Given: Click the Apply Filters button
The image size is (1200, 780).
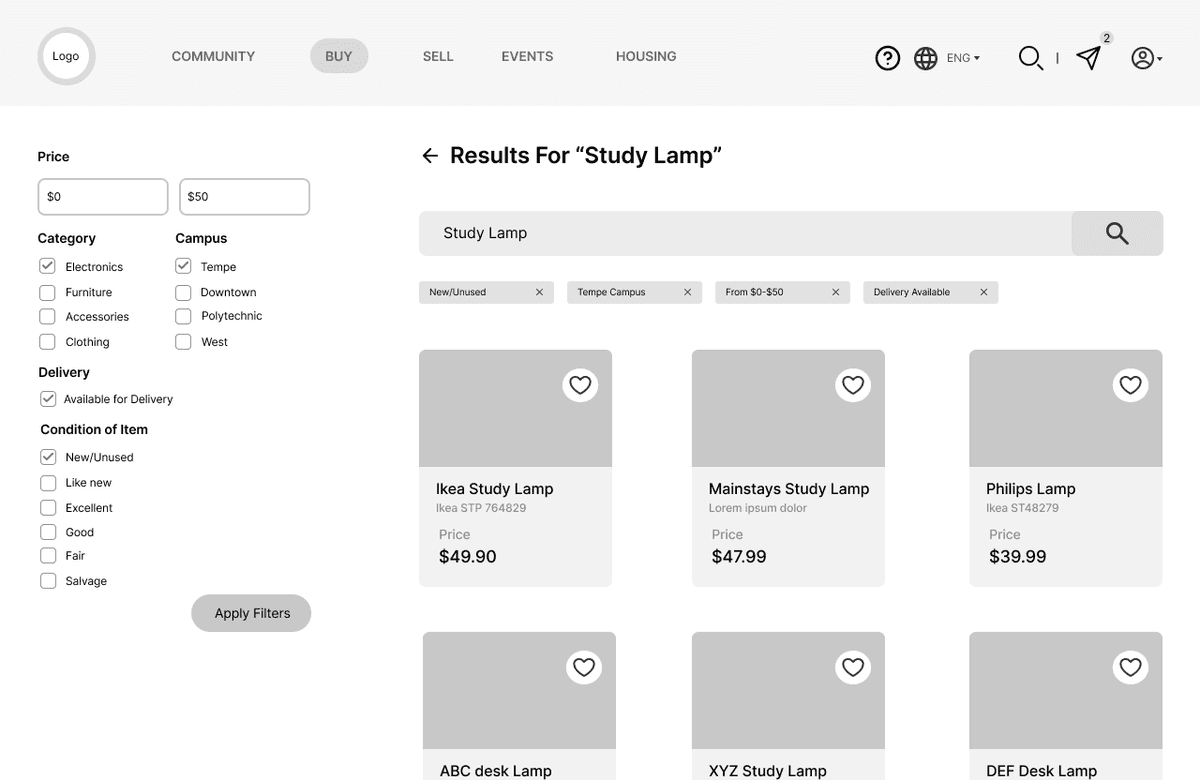Looking at the screenshot, I should pyautogui.click(x=251, y=613).
